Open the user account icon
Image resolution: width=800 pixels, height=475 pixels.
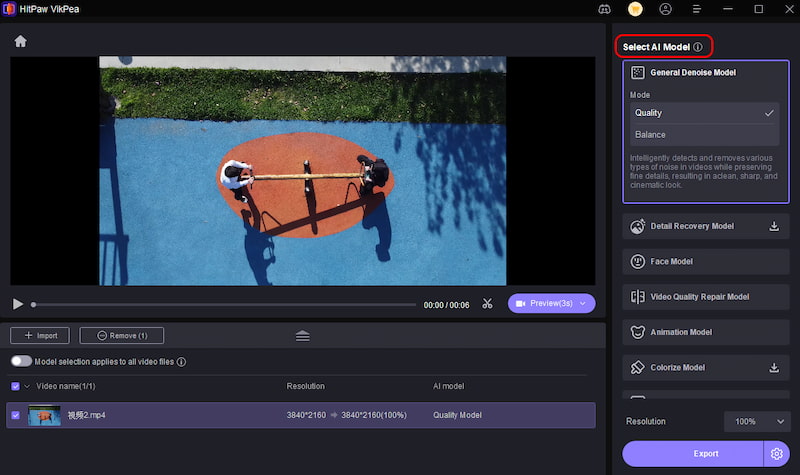tap(665, 9)
